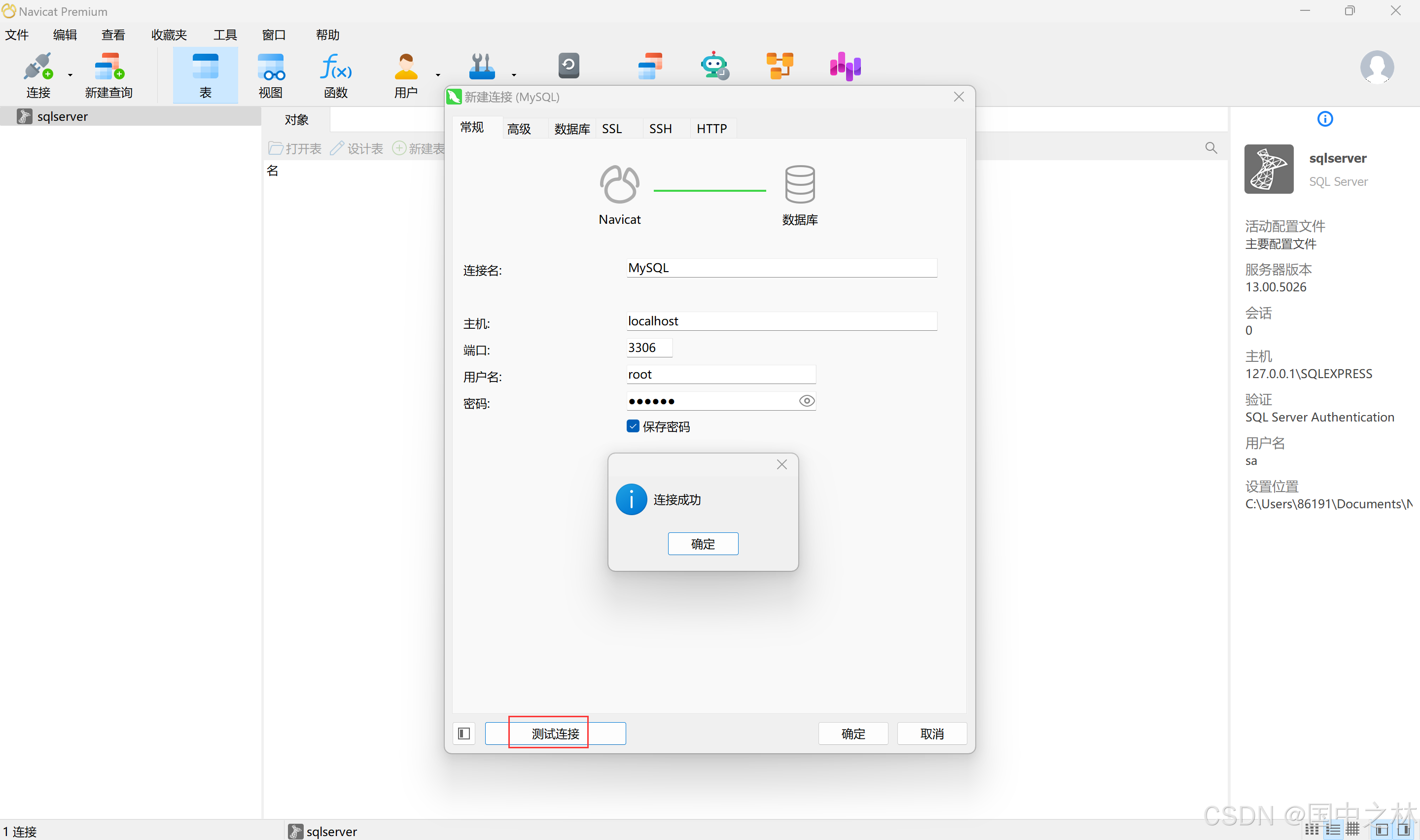This screenshot has height=840, width=1420.
Task: Open the 工具 menu
Action: [x=225, y=35]
